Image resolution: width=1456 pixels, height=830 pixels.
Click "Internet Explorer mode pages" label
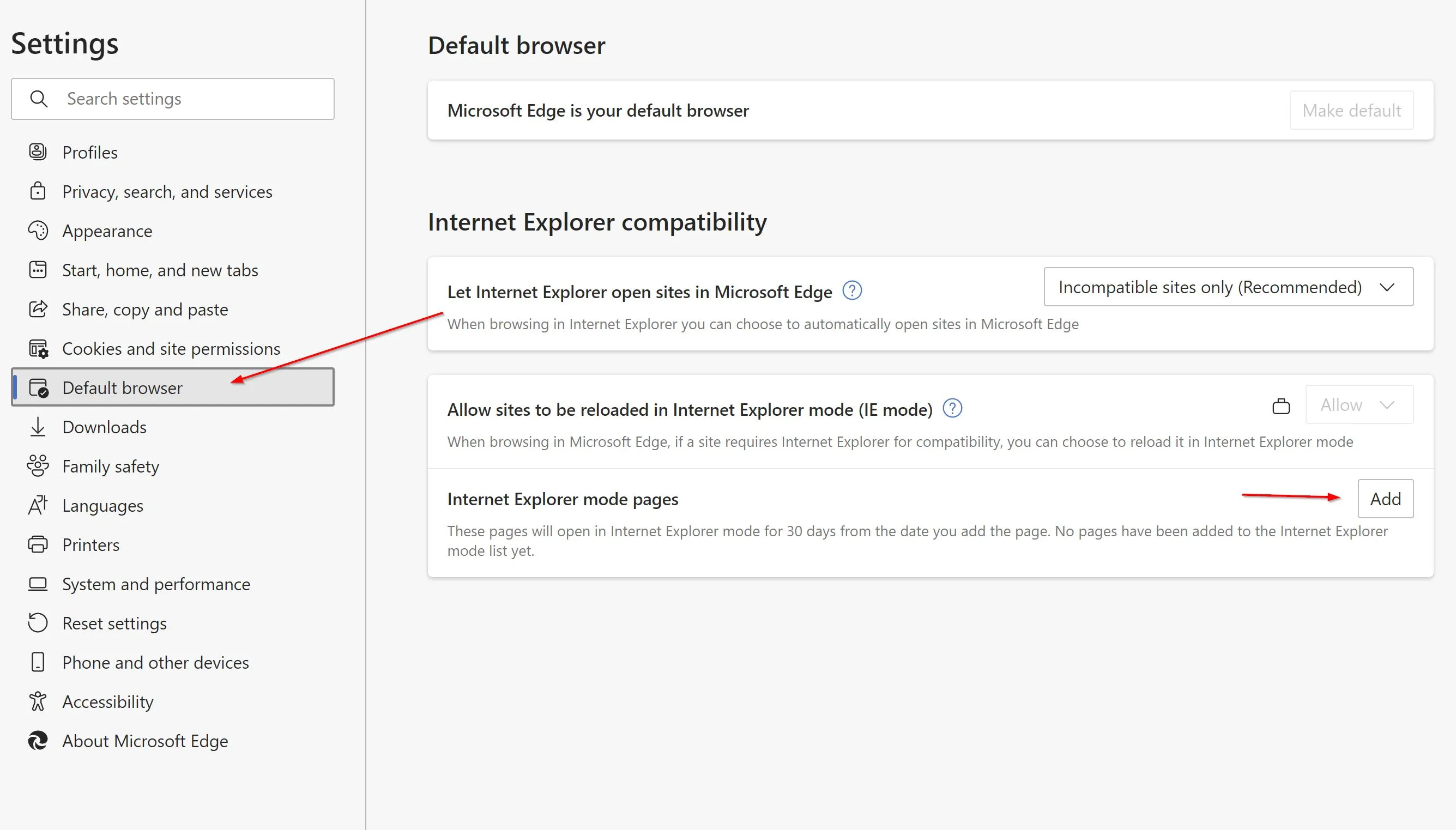click(563, 499)
